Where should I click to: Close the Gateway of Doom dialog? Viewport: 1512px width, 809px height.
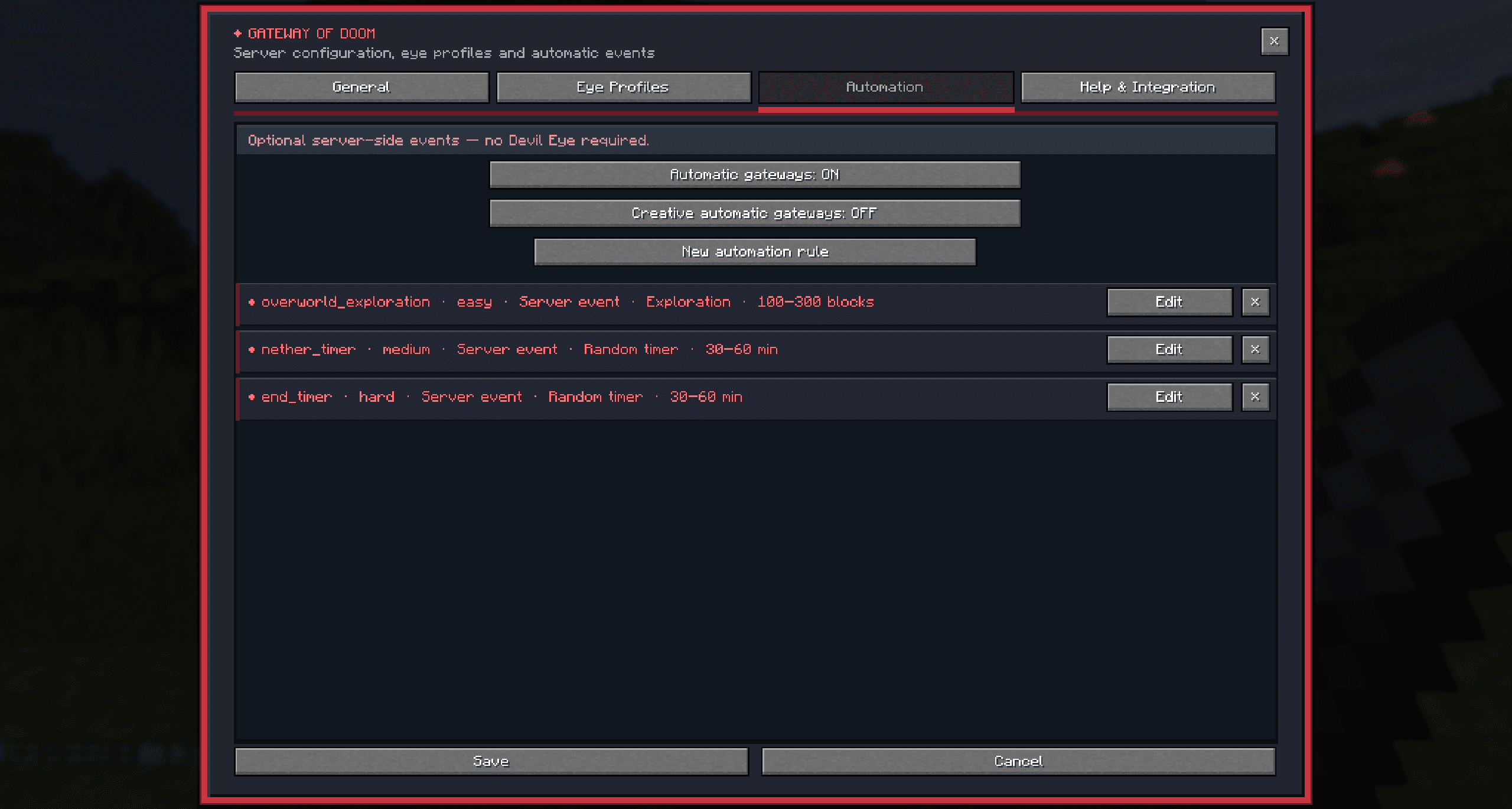point(1275,41)
